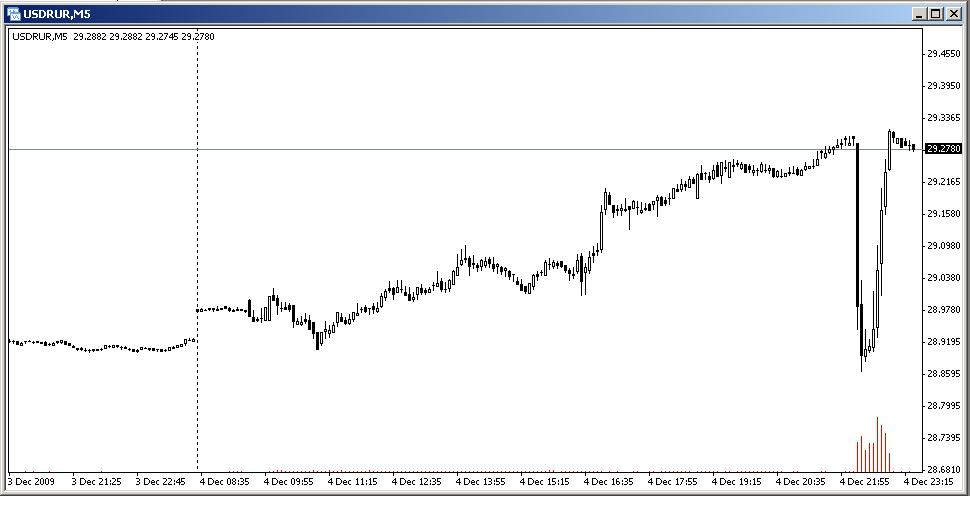The height and width of the screenshot is (525, 970).
Task: Click the chart window icon in title bar
Action: pos(14,13)
